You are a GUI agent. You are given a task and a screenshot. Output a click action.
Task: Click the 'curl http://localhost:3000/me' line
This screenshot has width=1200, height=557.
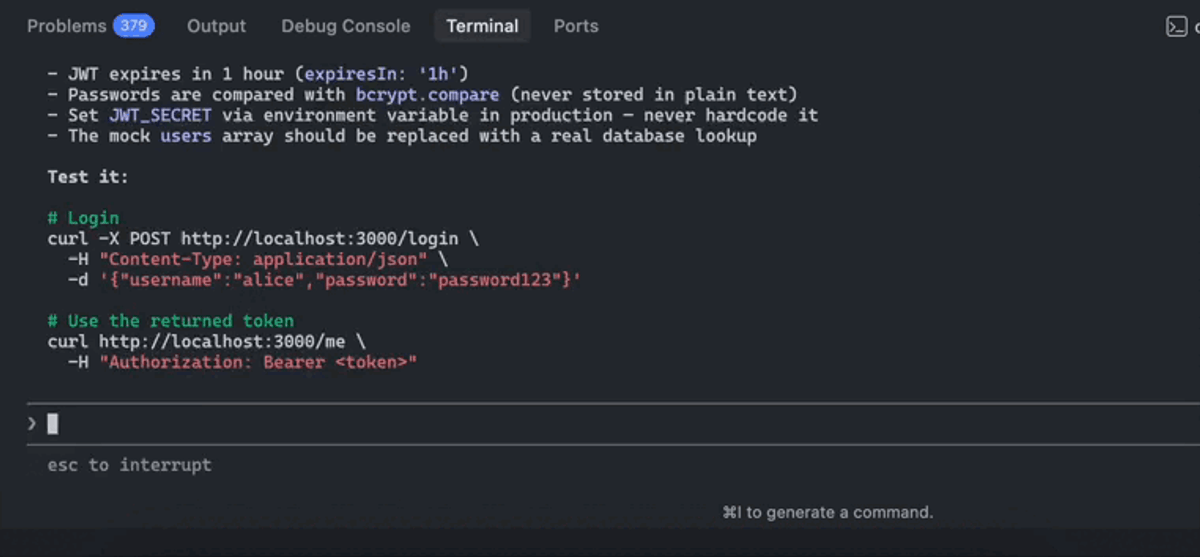[207, 342]
